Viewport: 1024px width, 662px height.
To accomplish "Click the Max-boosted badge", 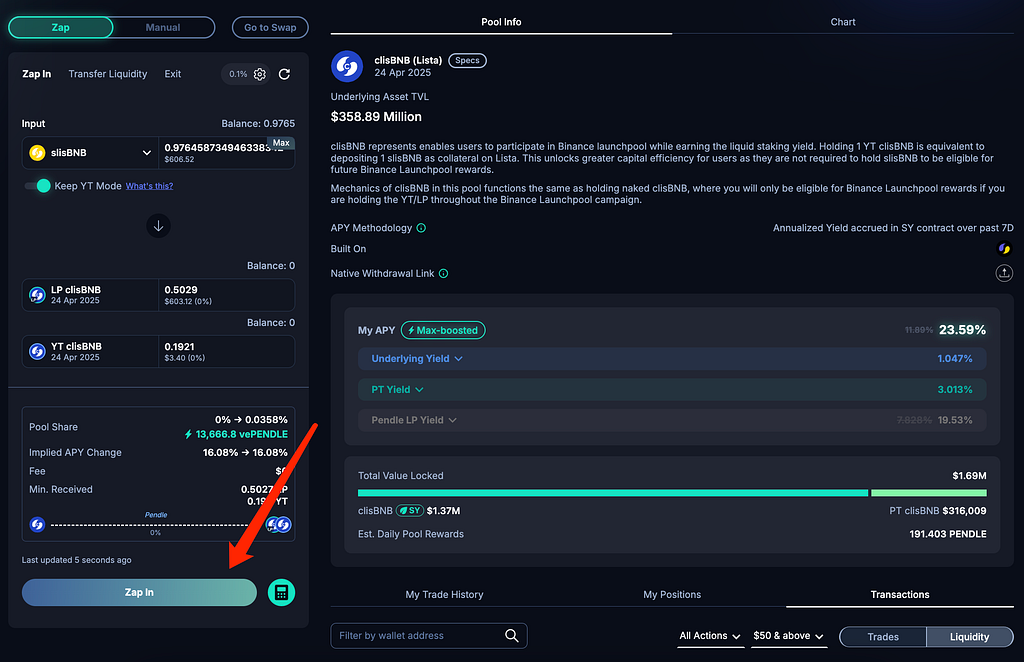I will 443,330.
